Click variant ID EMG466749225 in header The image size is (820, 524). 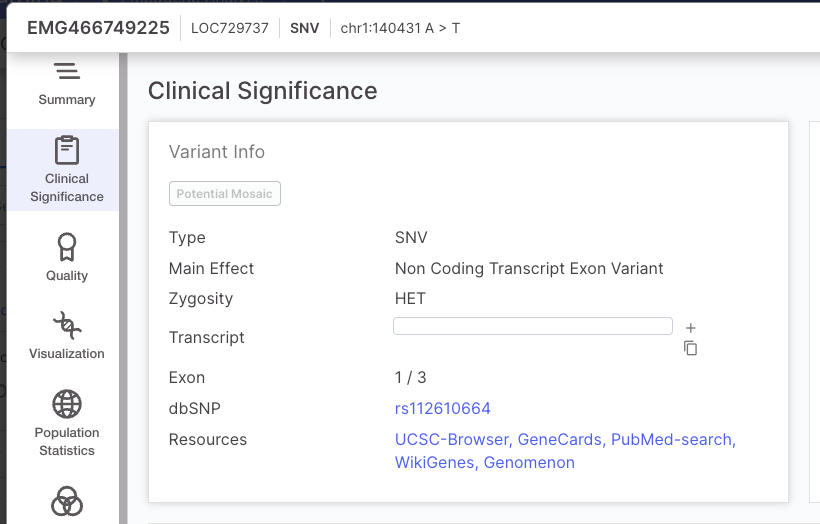coord(98,28)
